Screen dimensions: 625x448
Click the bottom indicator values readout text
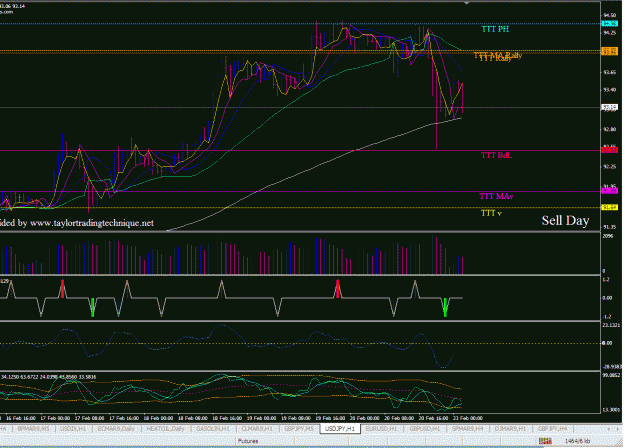pos(48,377)
